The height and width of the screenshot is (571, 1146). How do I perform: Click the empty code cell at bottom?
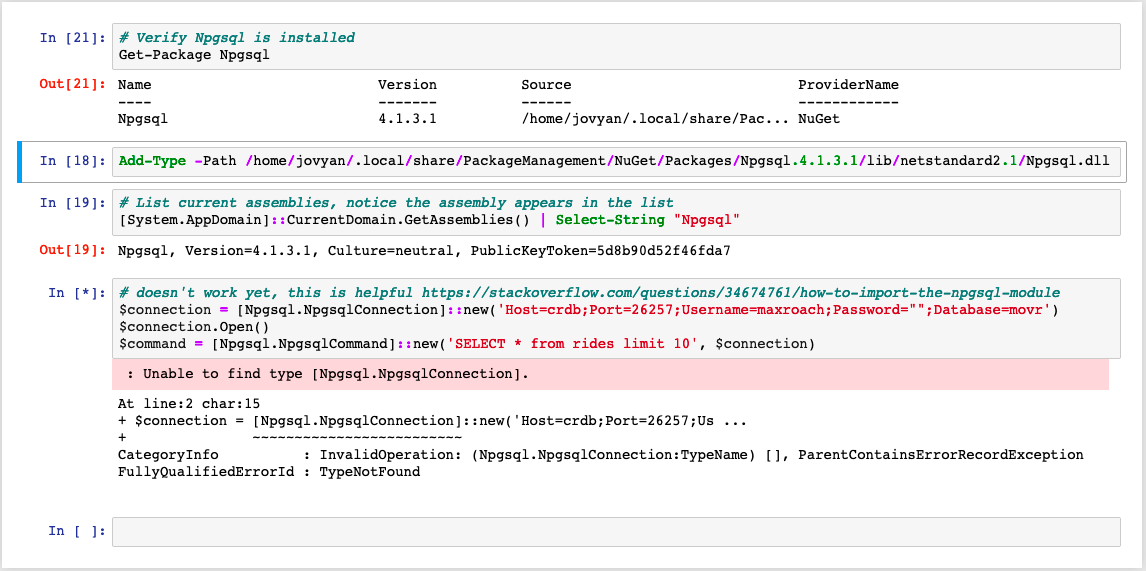click(615, 532)
